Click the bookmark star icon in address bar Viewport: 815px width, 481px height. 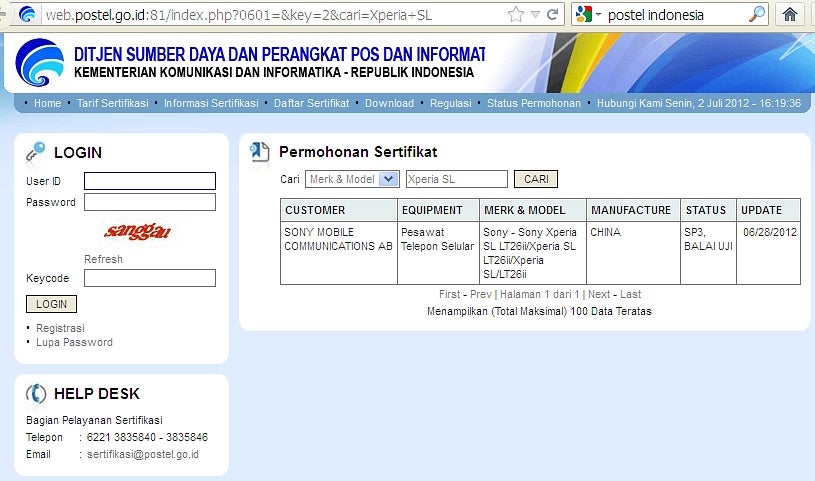(x=516, y=15)
